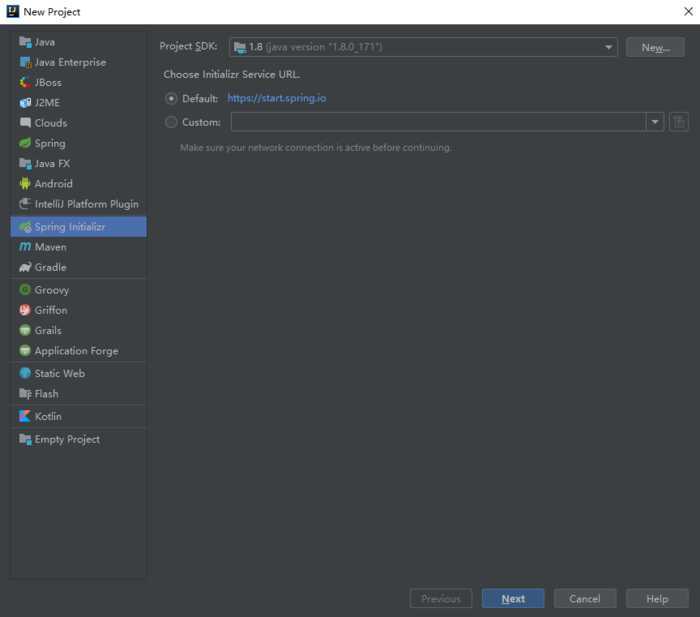Screen dimensions: 700x617
Task: Click the Grails icon
Action: [25, 330]
